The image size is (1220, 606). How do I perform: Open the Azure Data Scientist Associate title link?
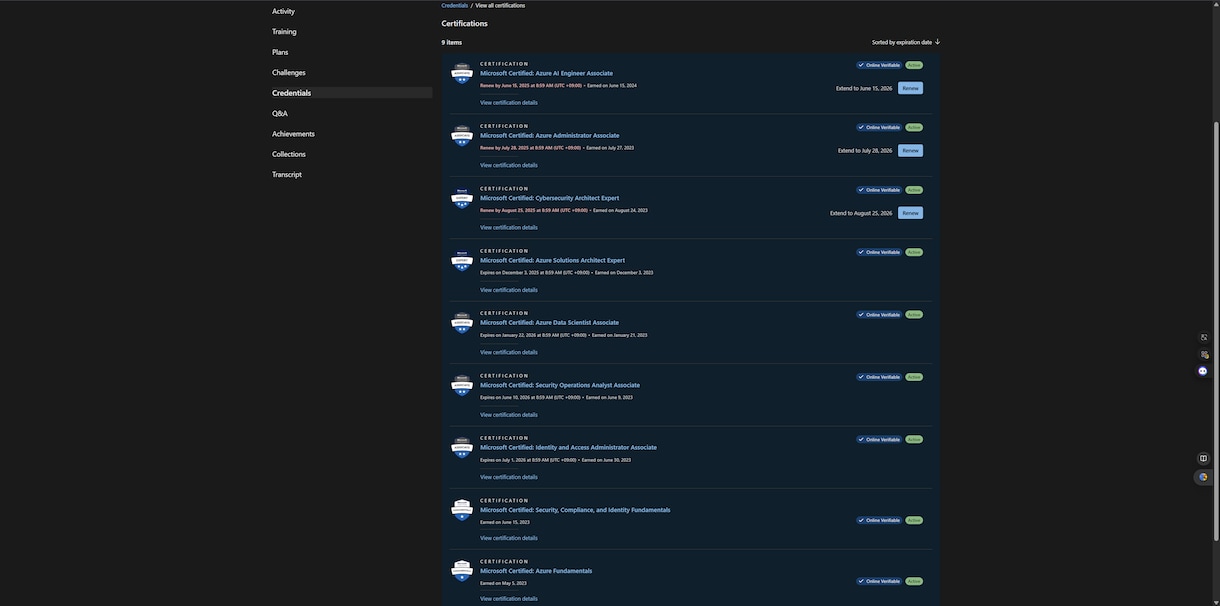click(549, 323)
